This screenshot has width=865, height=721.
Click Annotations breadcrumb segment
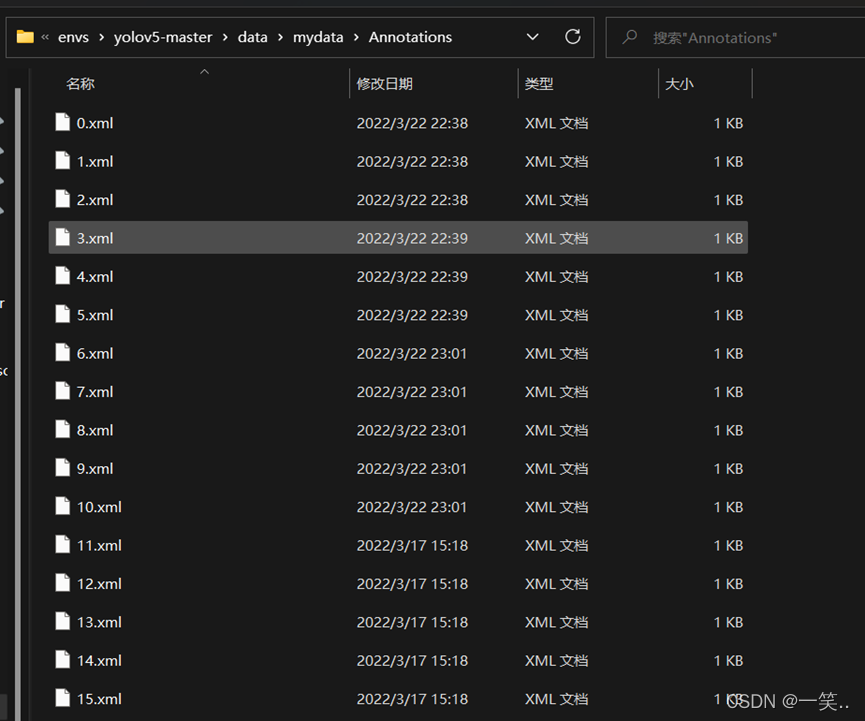[x=410, y=37]
